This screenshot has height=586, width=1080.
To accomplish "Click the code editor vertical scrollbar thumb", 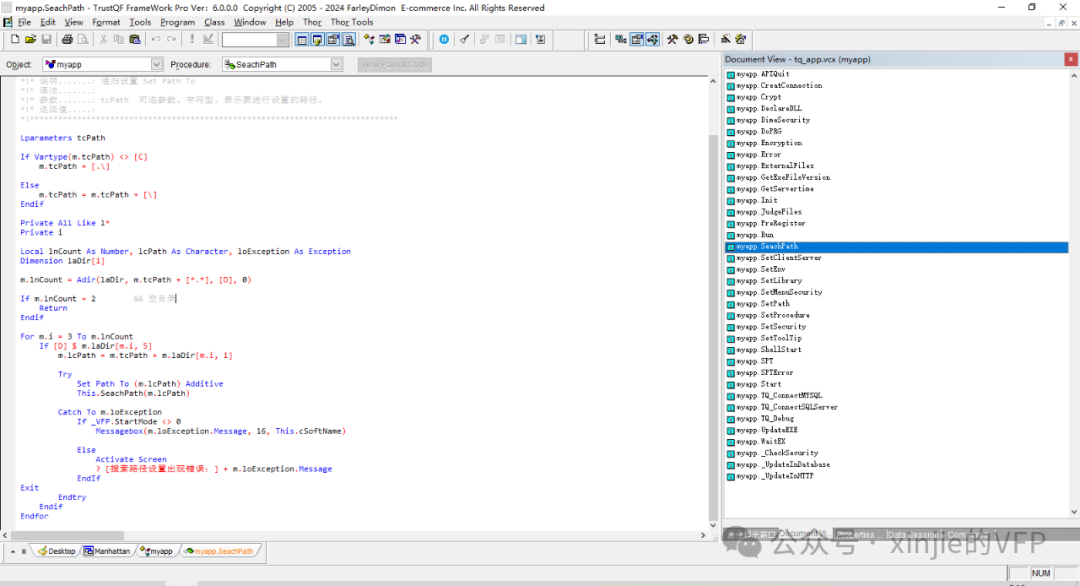I will pyautogui.click(x=713, y=328).
